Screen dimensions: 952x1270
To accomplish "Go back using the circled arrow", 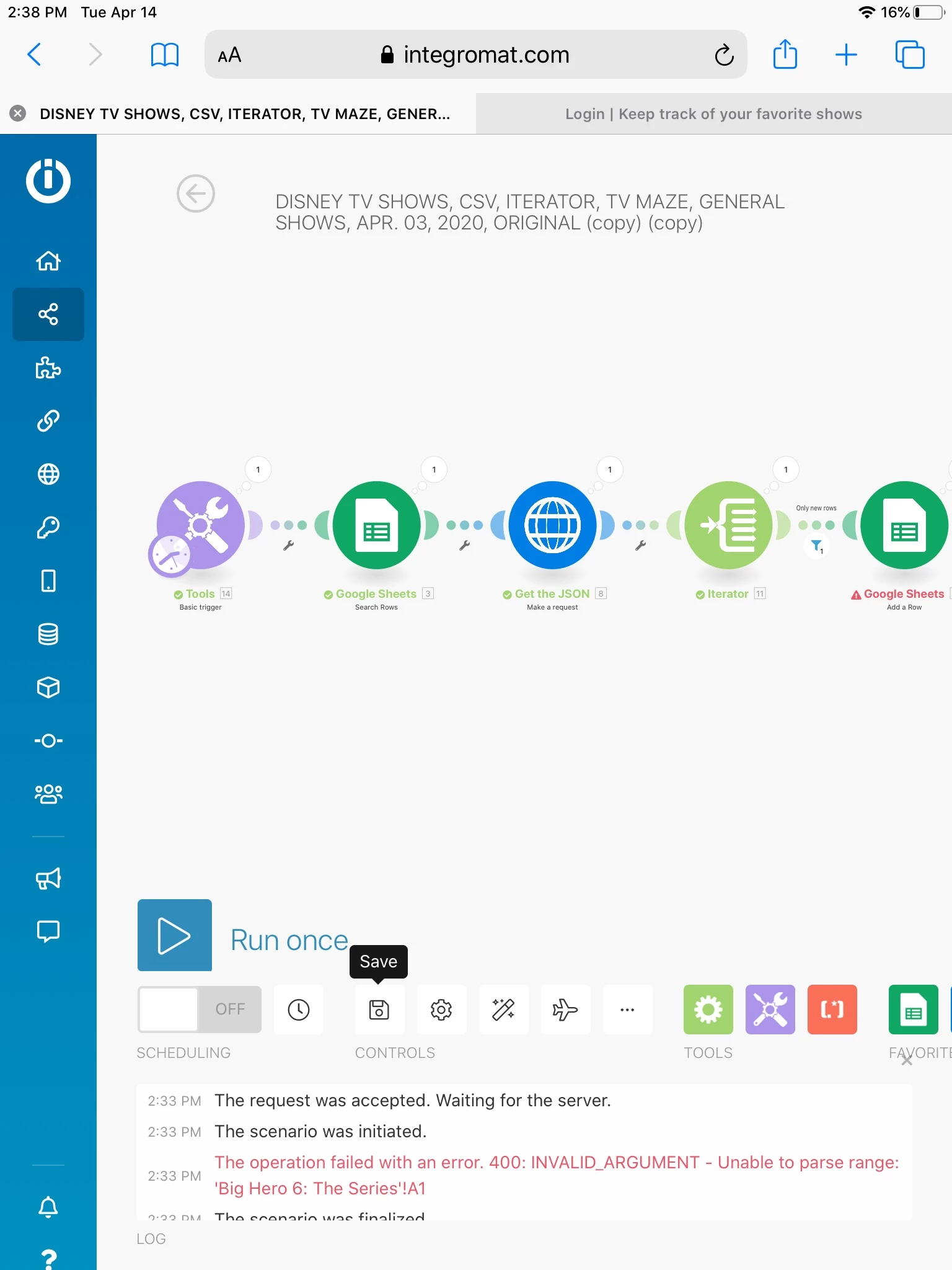I will (196, 194).
